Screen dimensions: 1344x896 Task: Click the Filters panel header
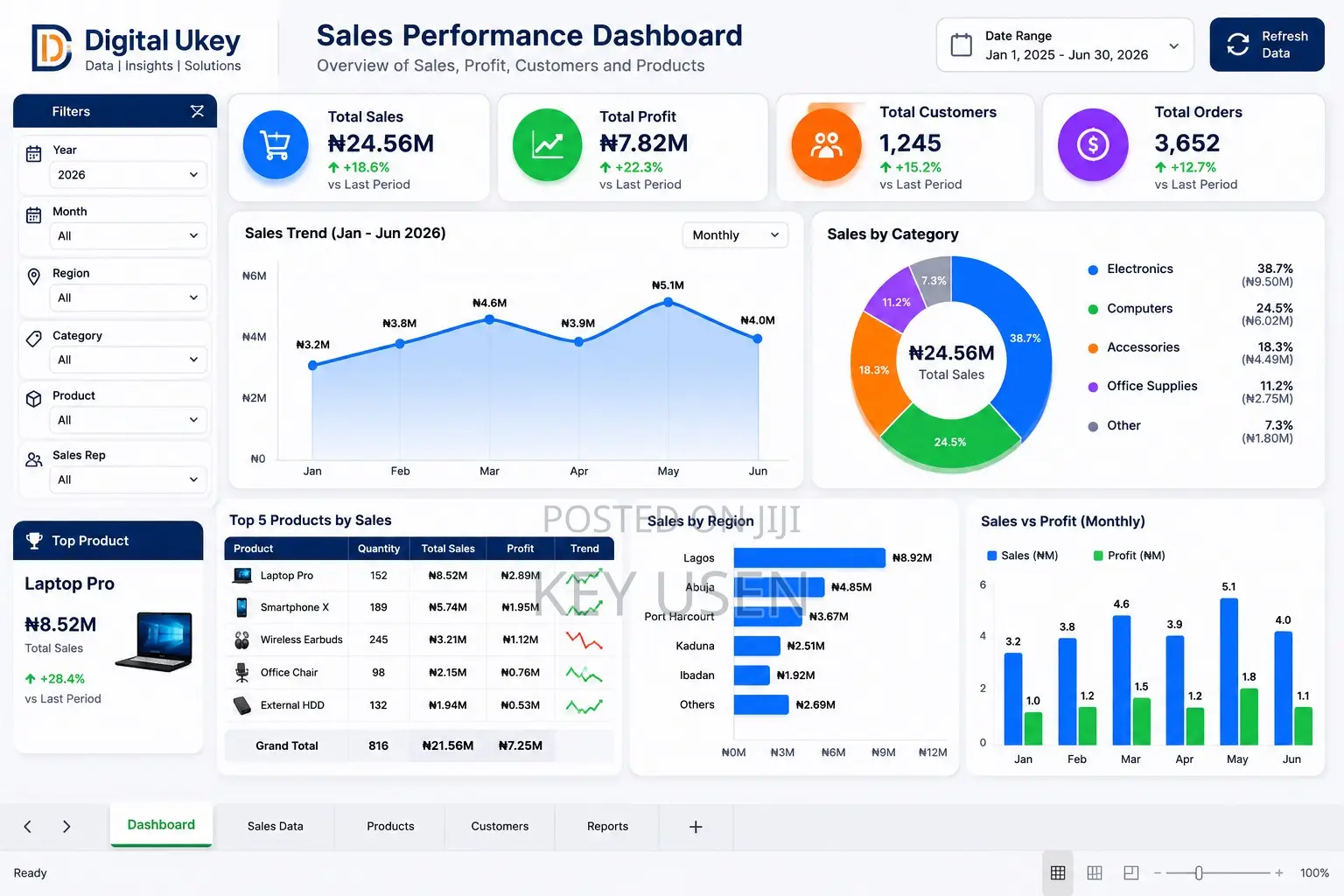point(115,111)
